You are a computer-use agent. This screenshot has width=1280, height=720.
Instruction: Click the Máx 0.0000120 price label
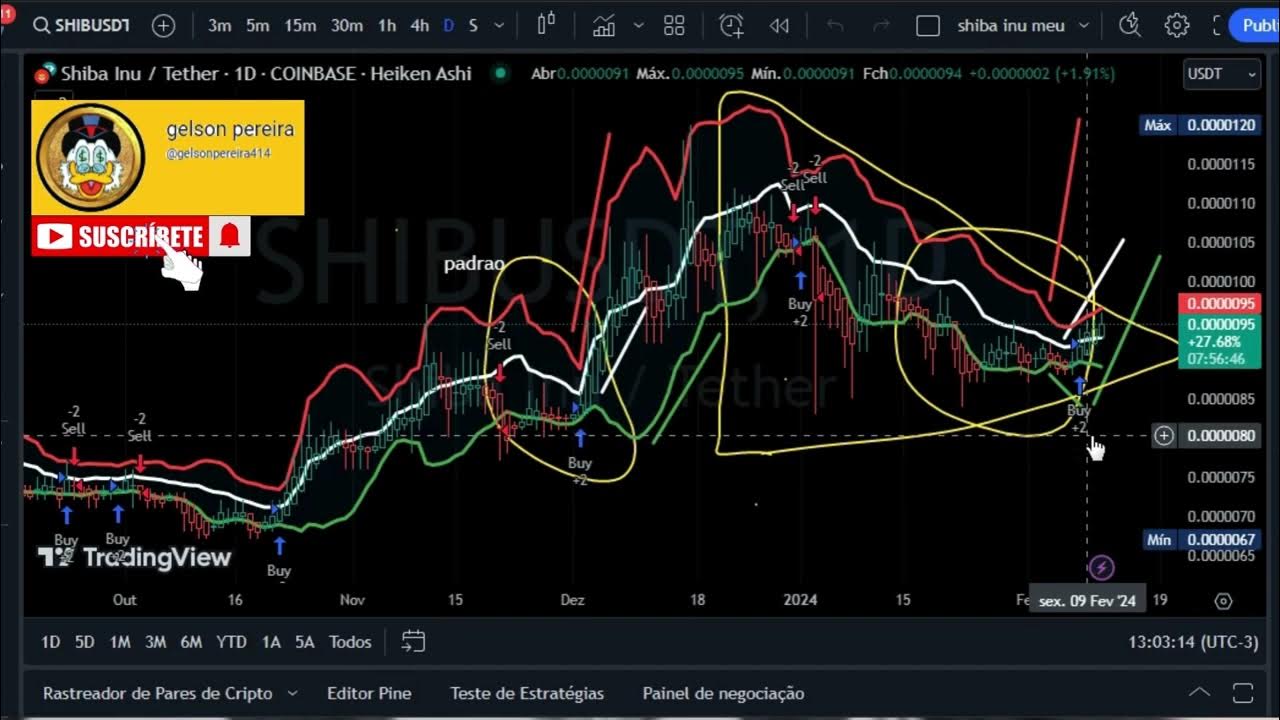click(x=1200, y=125)
